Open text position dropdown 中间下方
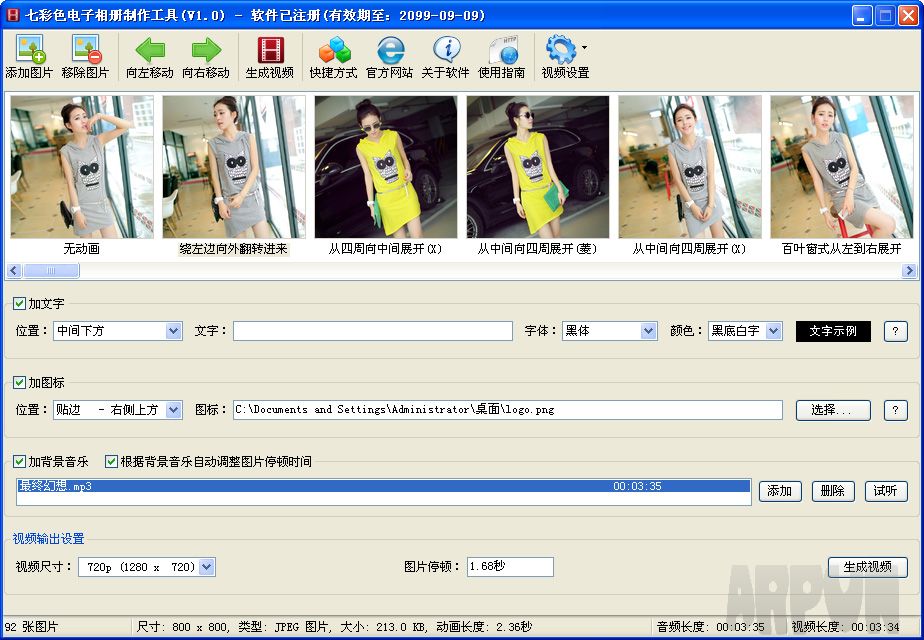The height and width of the screenshot is (640, 924). (118, 331)
